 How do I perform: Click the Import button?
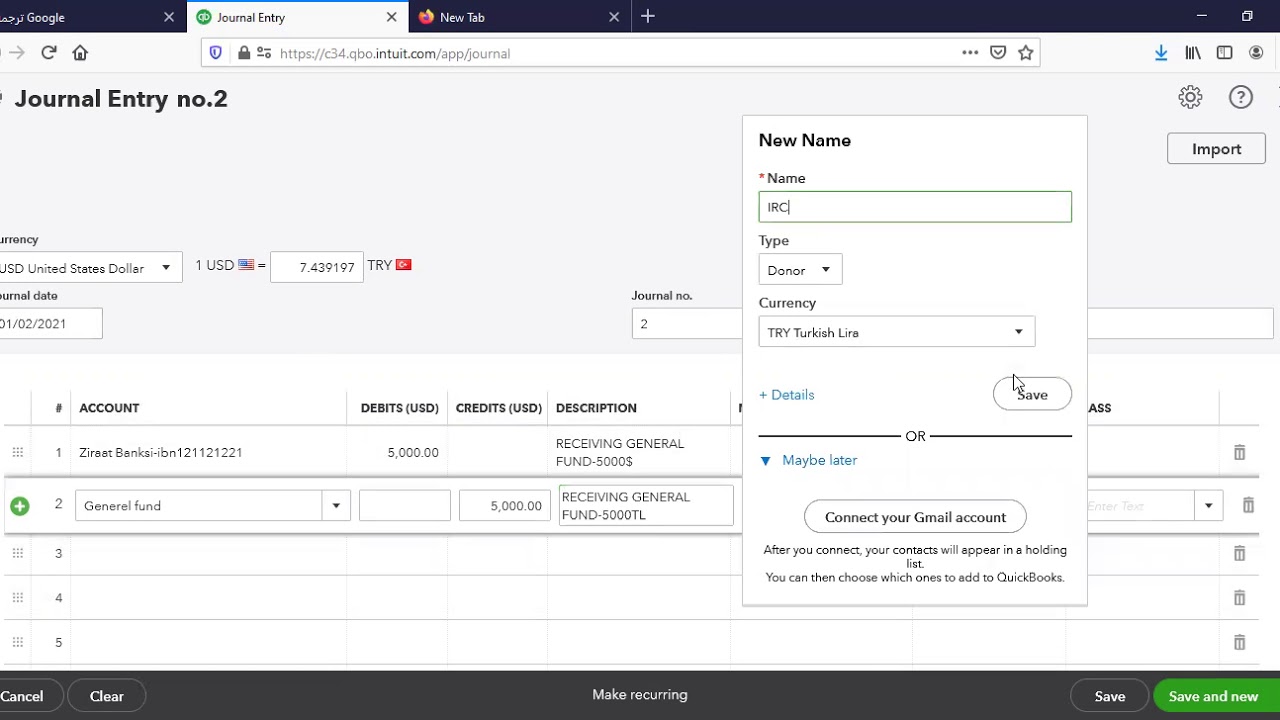(1216, 149)
